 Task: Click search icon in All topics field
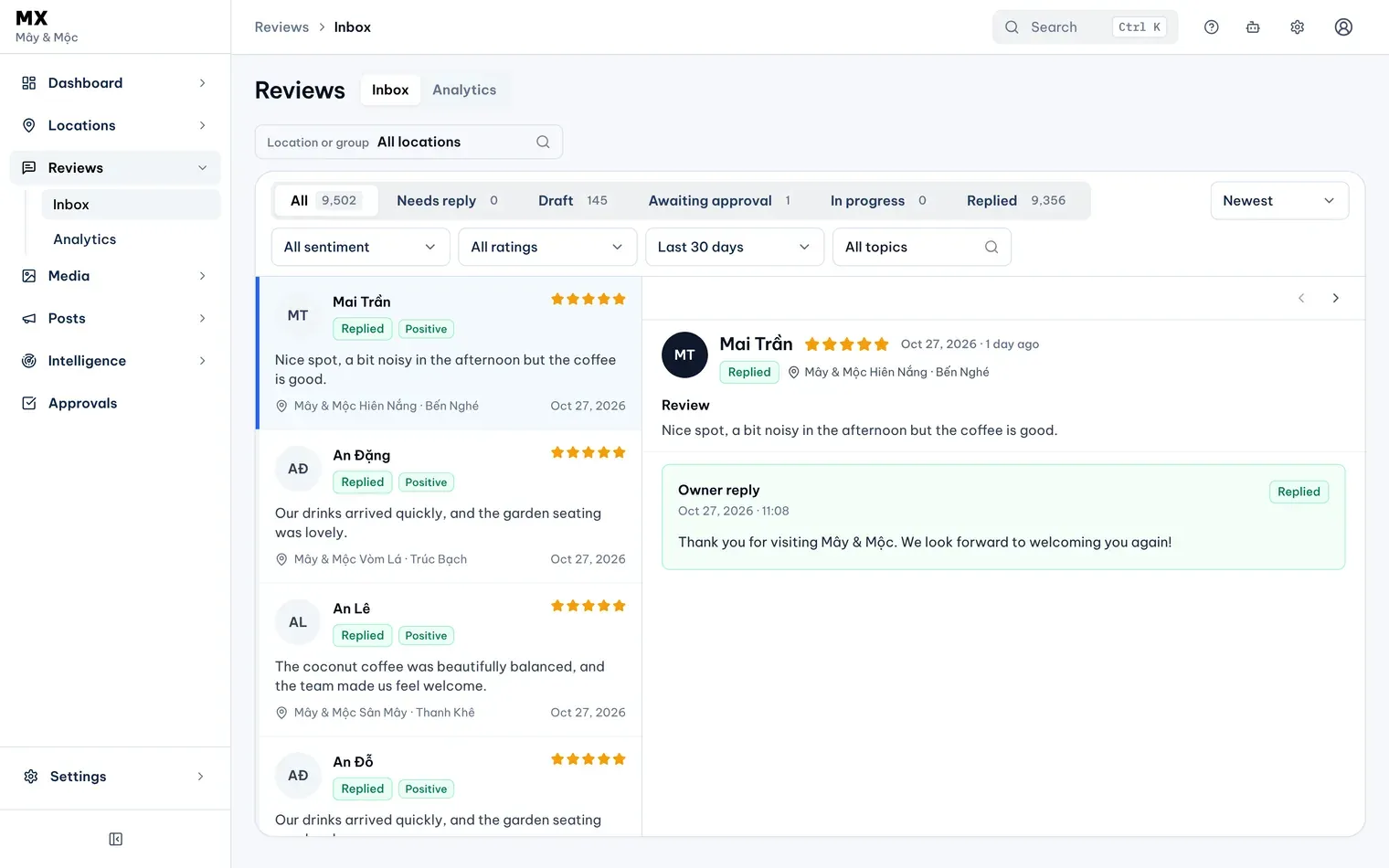991,247
